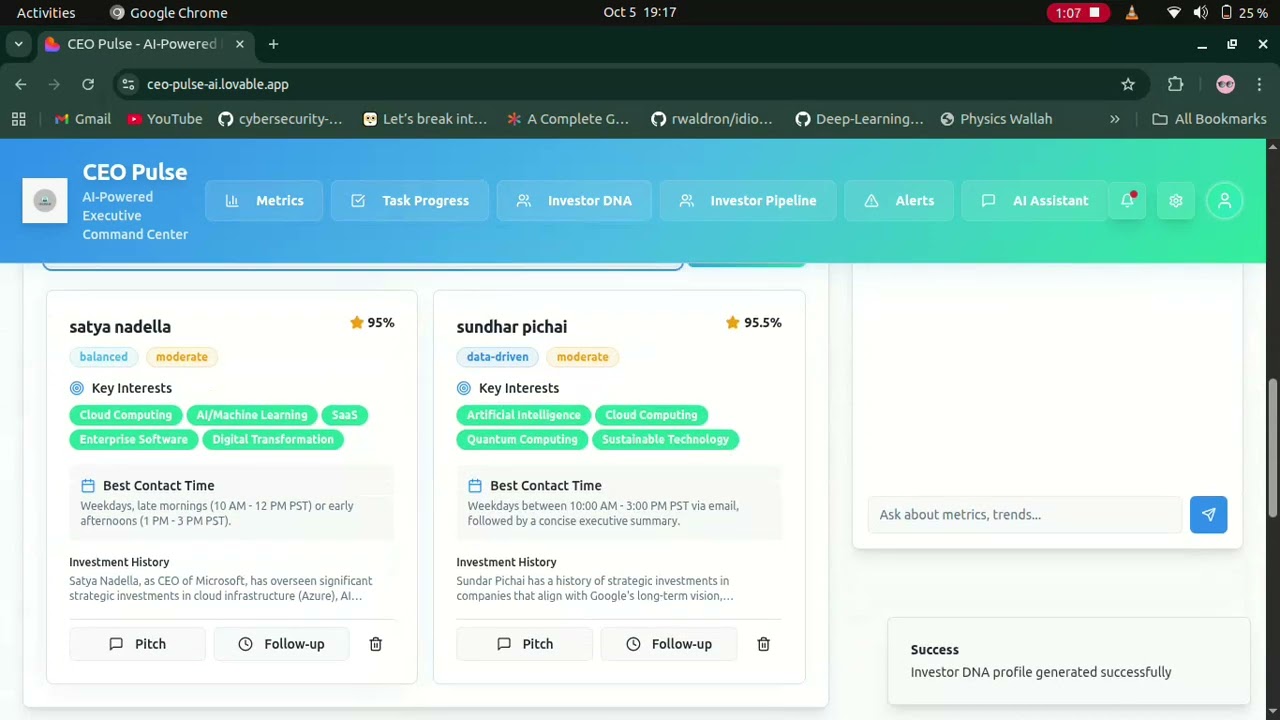Reload the page
This screenshot has width=1280, height=720.
88,84
